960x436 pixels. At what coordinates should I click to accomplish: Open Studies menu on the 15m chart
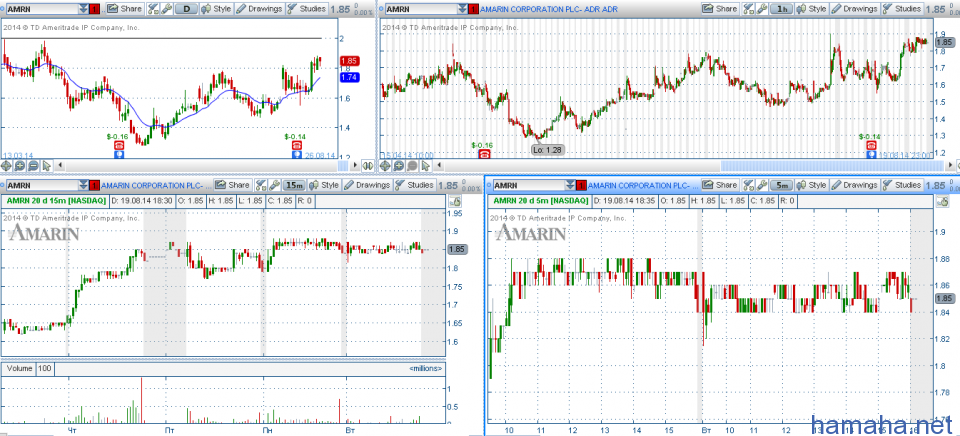pyautogui.click(x=415, y=185)
